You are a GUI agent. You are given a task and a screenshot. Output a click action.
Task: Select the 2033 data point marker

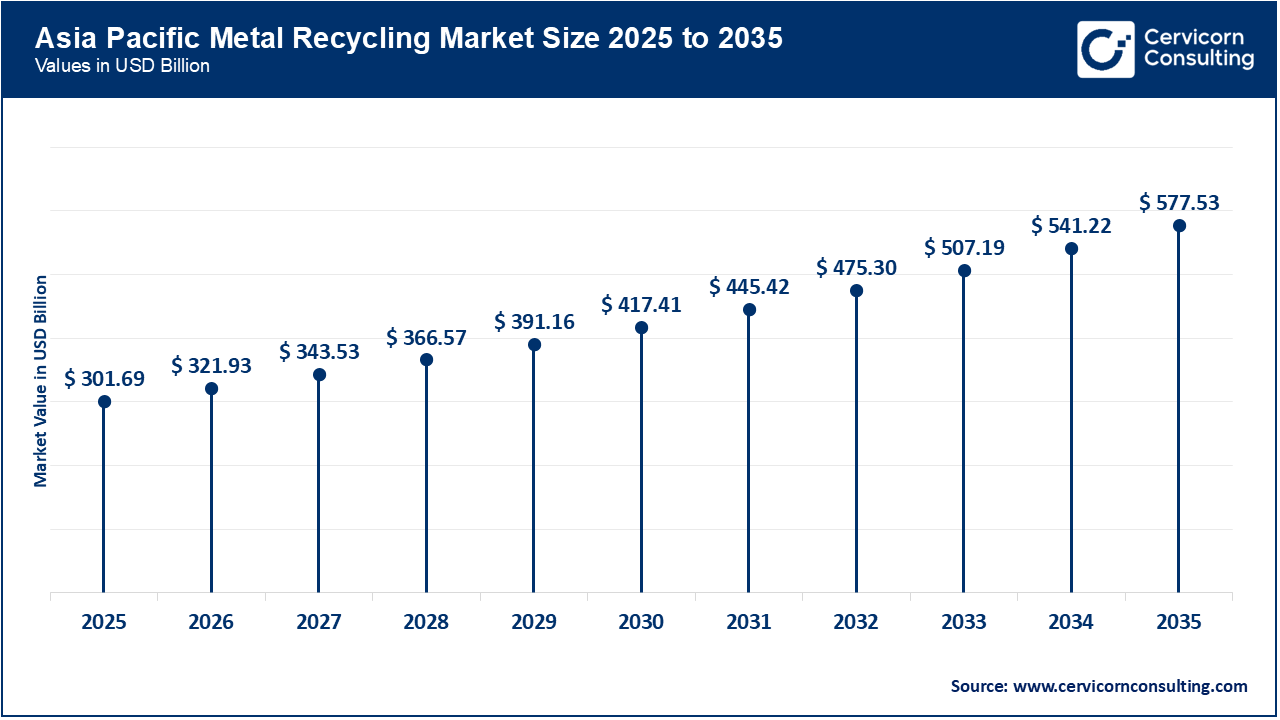click(x=963, y=270)
